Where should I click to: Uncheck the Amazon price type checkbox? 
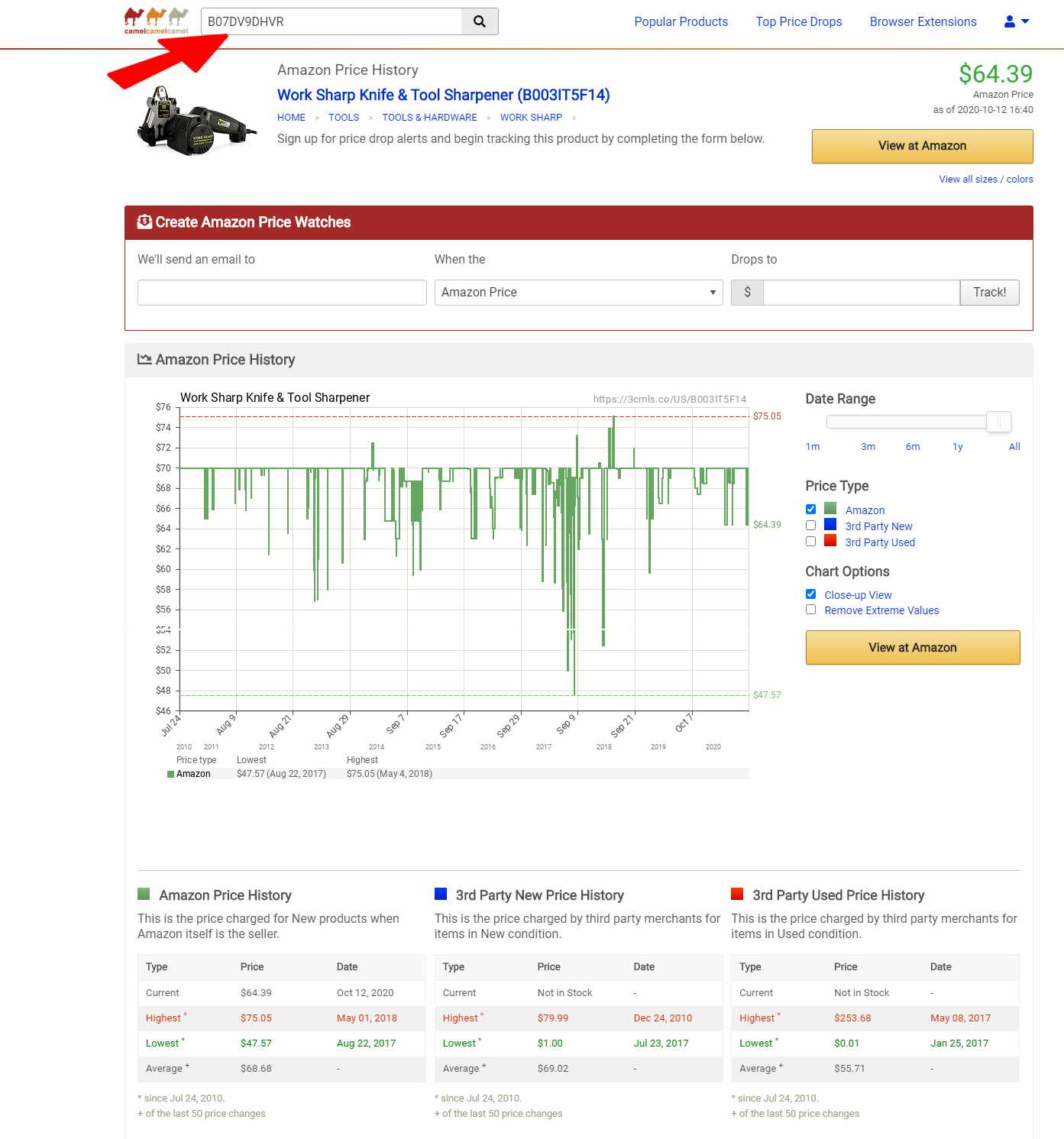810,510
